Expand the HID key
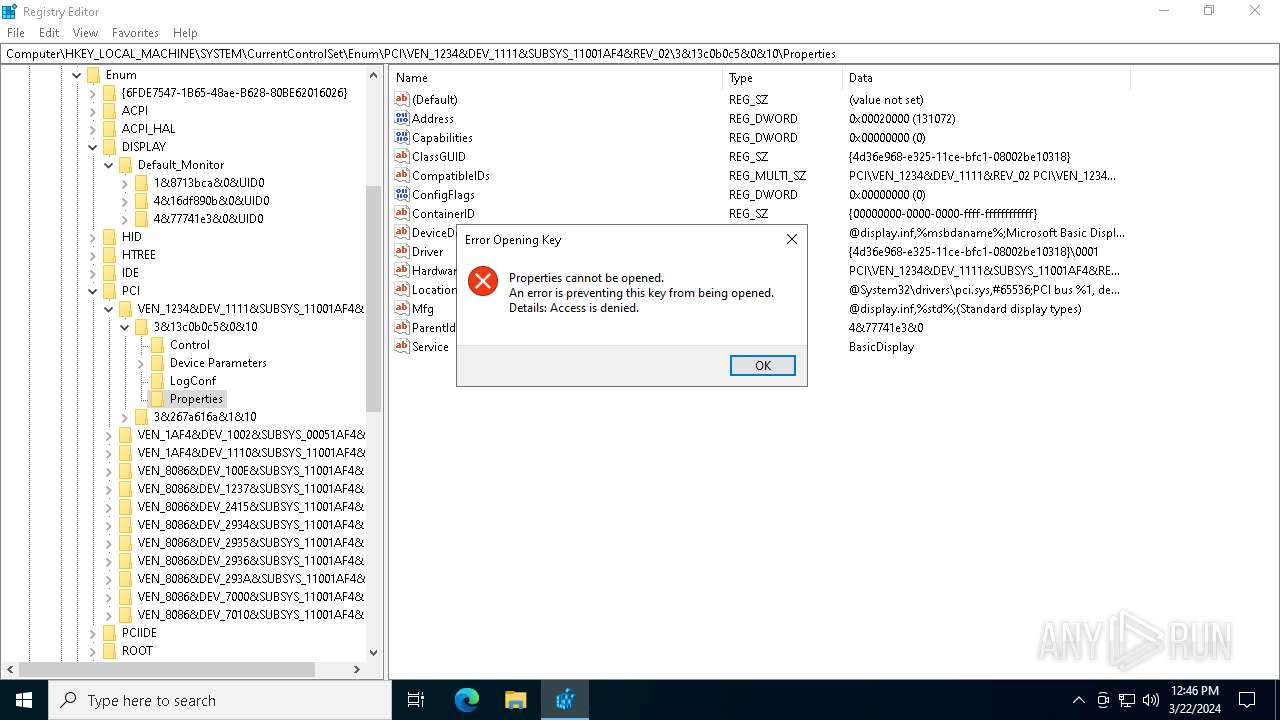Screen dimensions: 1280x720 [x=92, y=237]
